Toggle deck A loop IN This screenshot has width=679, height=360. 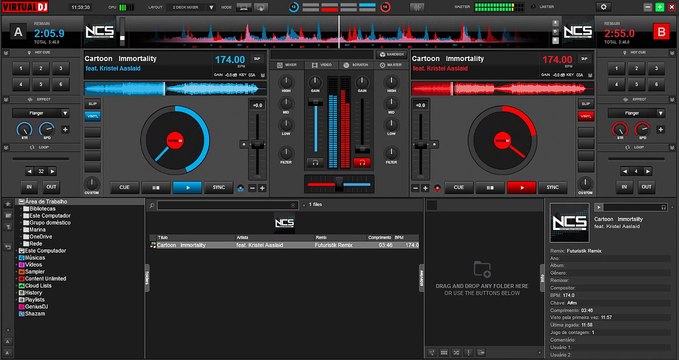pyautogui.click(x=29, y=187)
